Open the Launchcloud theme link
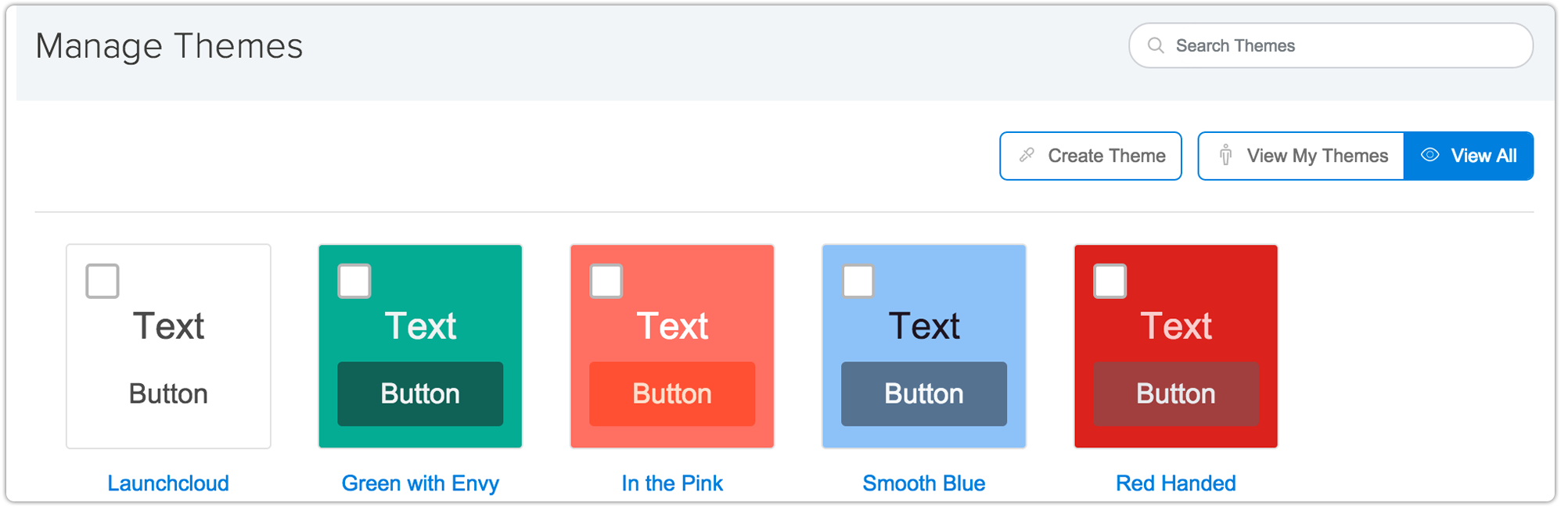 (x=168, y=483)
